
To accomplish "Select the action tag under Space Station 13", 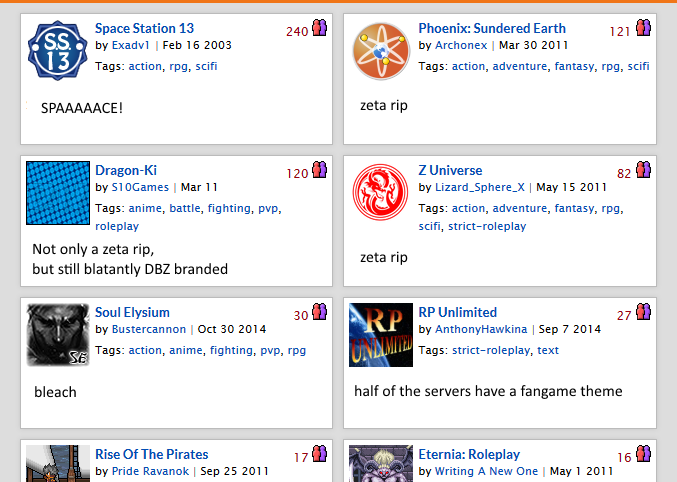I will [x=145, y=67].
